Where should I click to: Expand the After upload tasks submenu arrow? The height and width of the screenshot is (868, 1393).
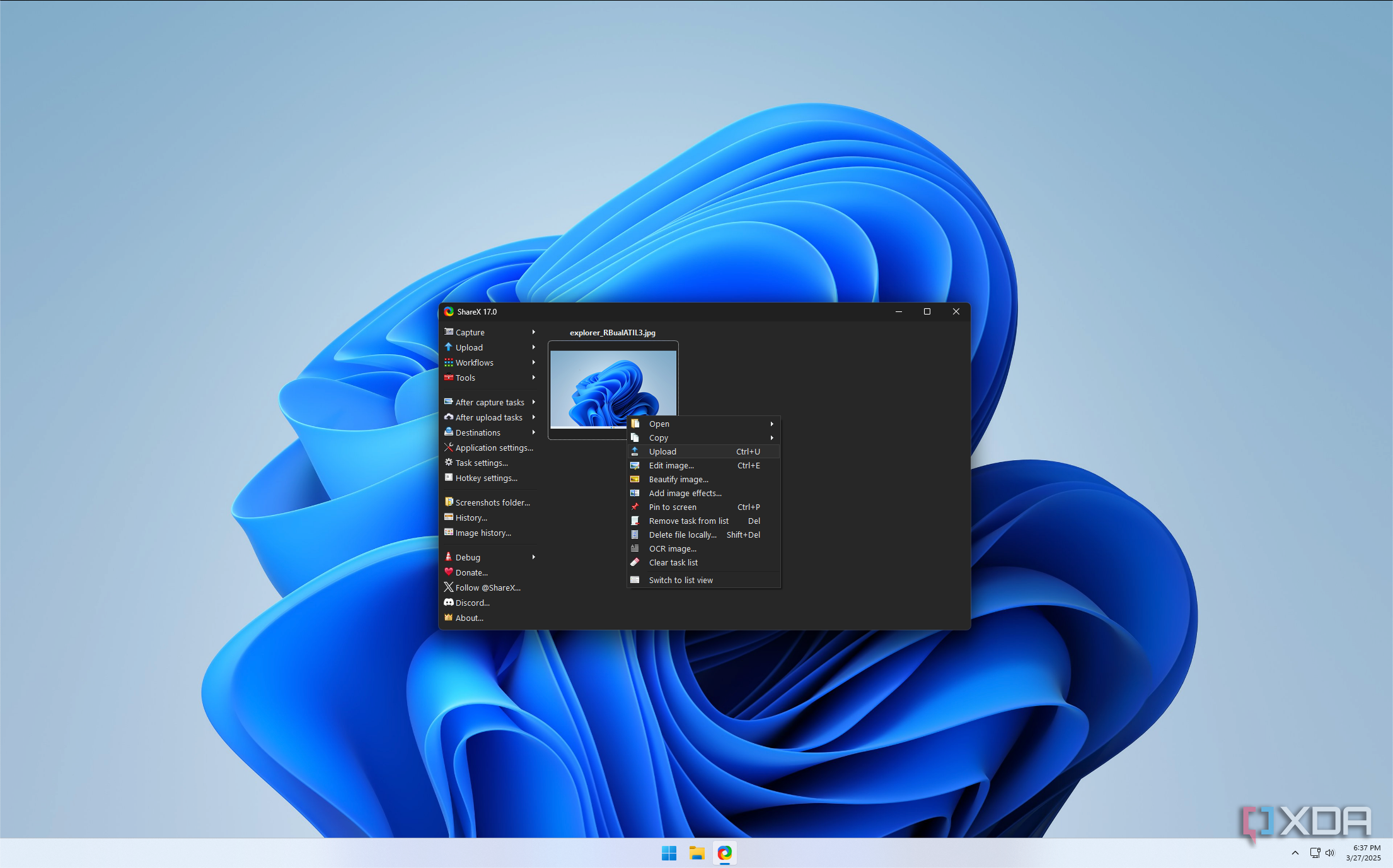click(533, 417)
